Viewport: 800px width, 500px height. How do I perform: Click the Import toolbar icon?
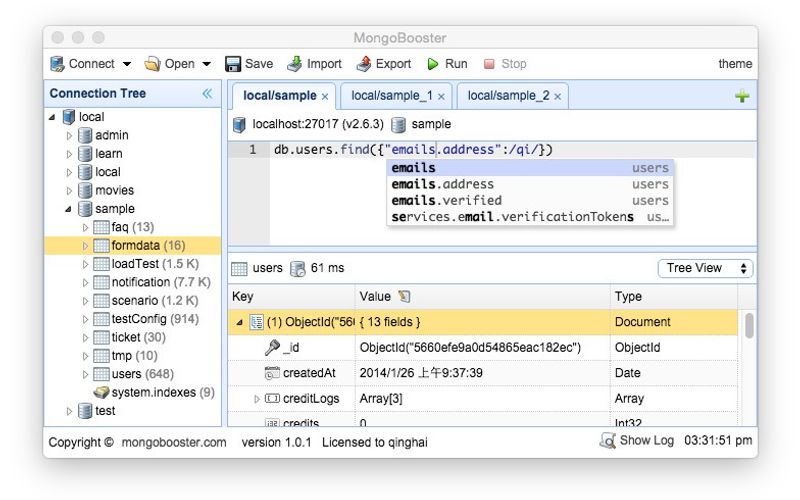[x=294, y=64]
